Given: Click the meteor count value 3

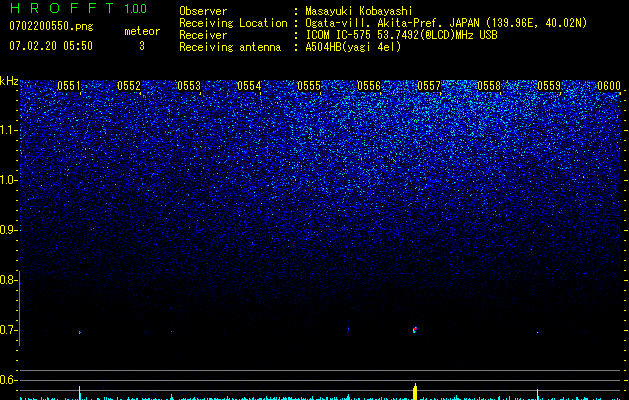Looking at the screenshot, I should pyautogui.click(x=142, y=46).
